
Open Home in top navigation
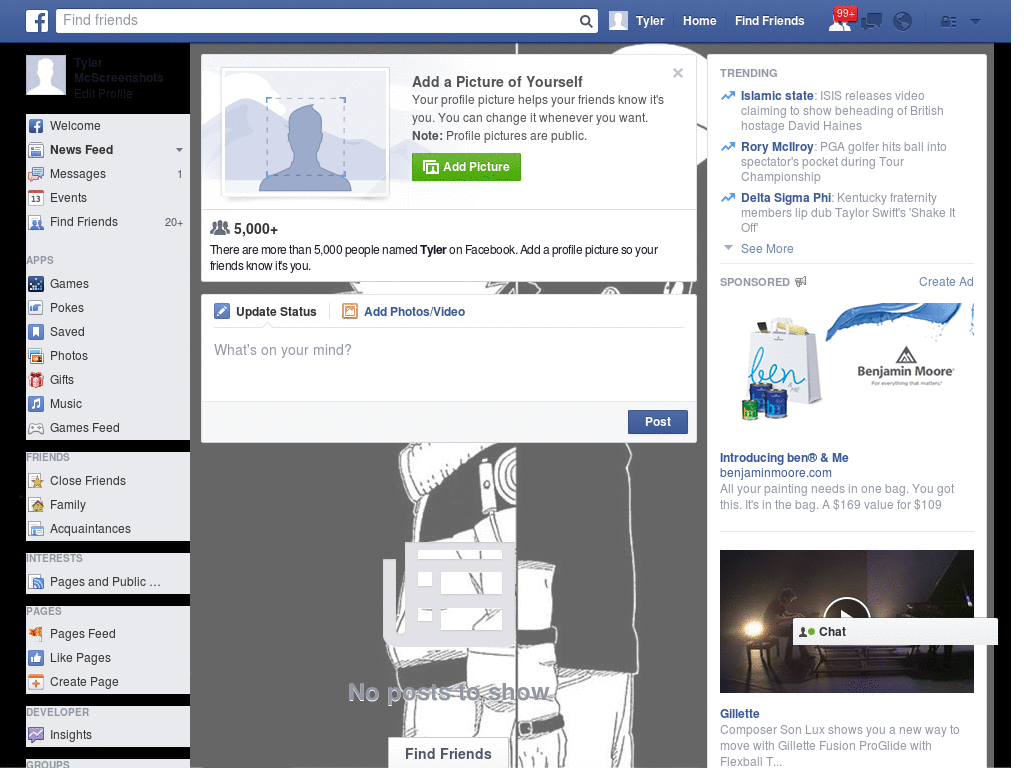(699, 21)
